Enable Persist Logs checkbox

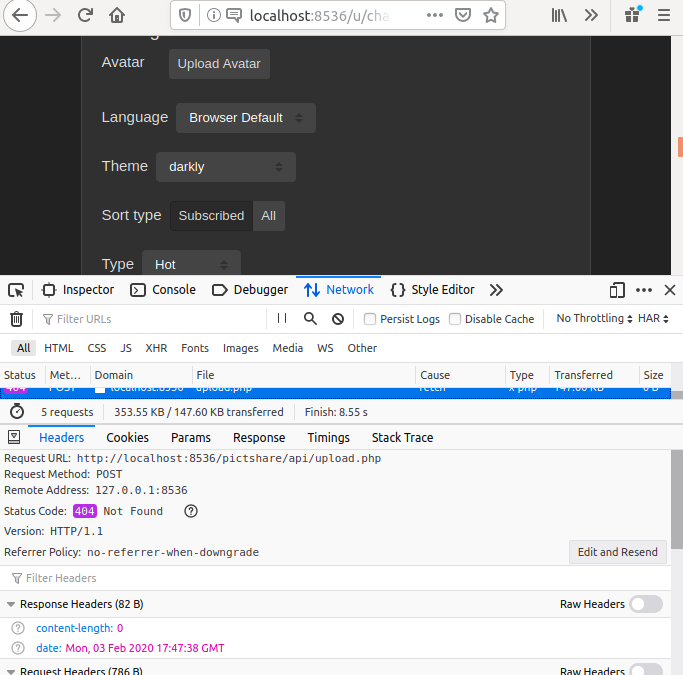370,319
